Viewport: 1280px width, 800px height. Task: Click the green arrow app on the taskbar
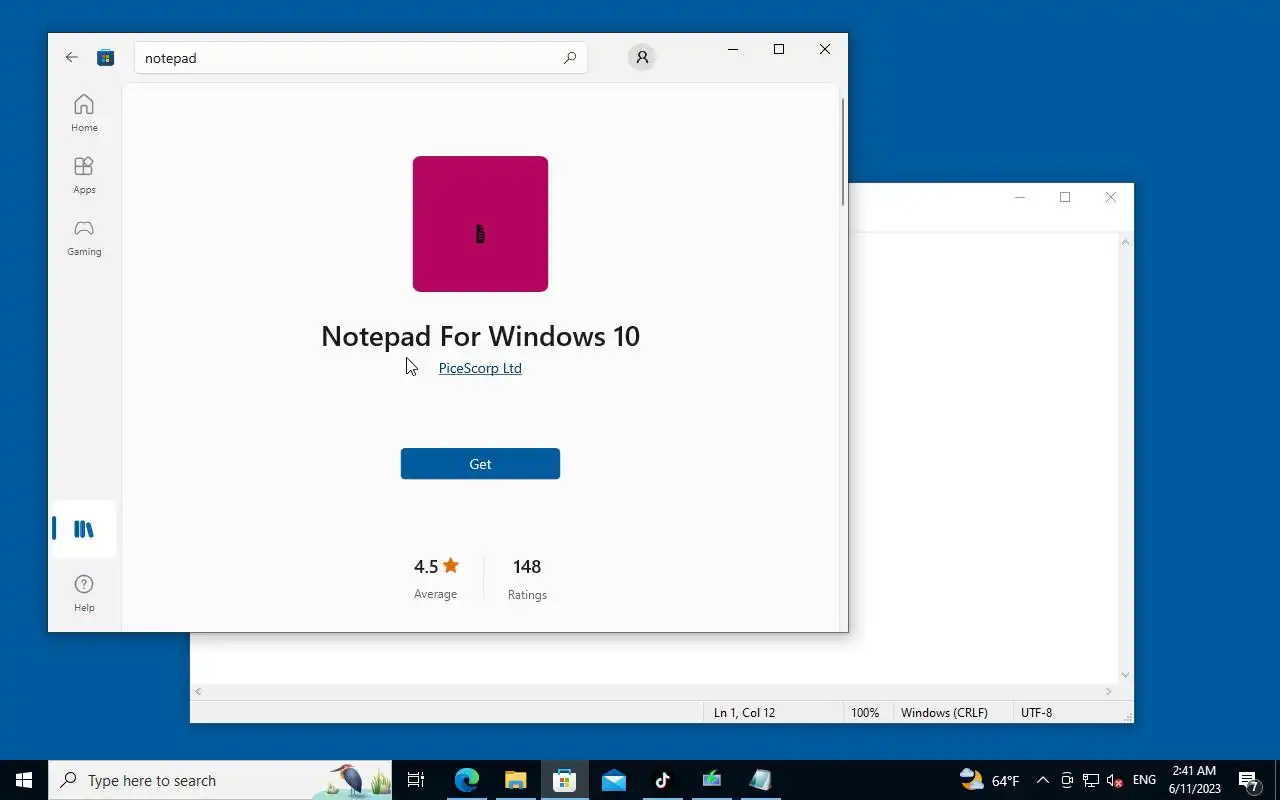point(711,780)
